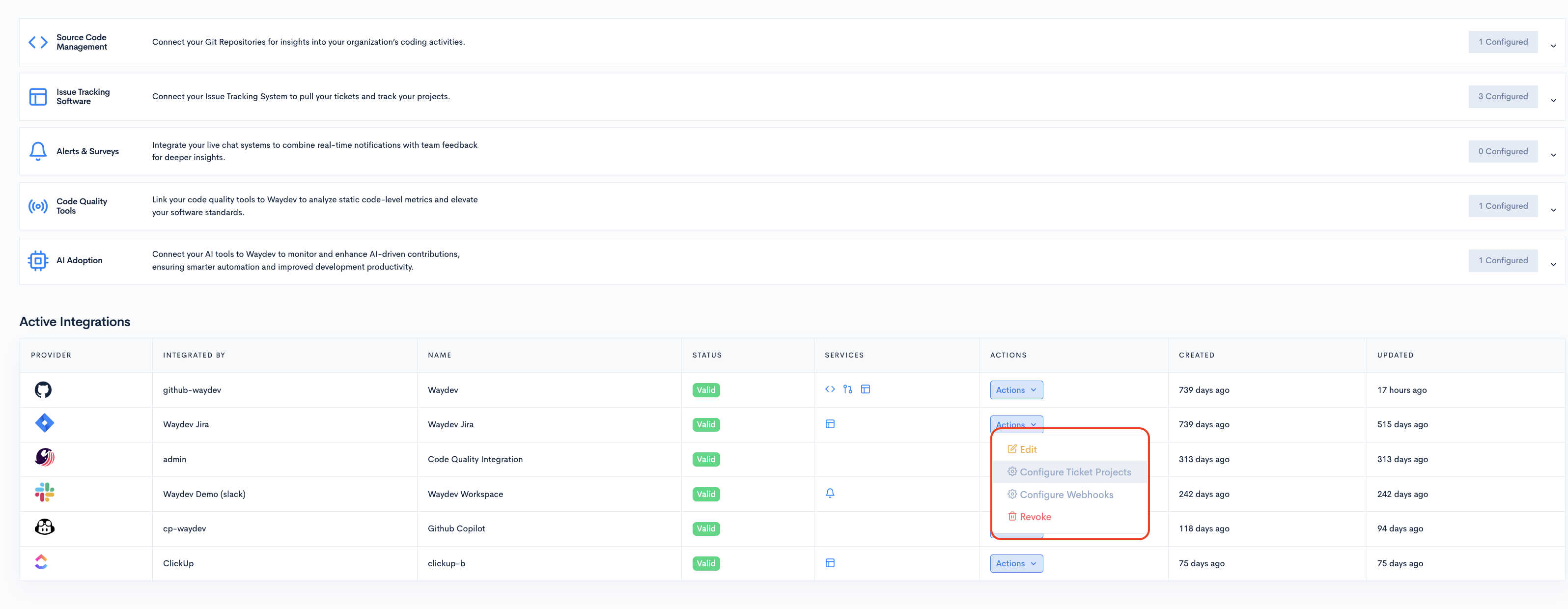The height and width of the screenshot is (609, 1568).
Task: Expand the Code Quality Tools section chevron
Action: coord(1553,210)
